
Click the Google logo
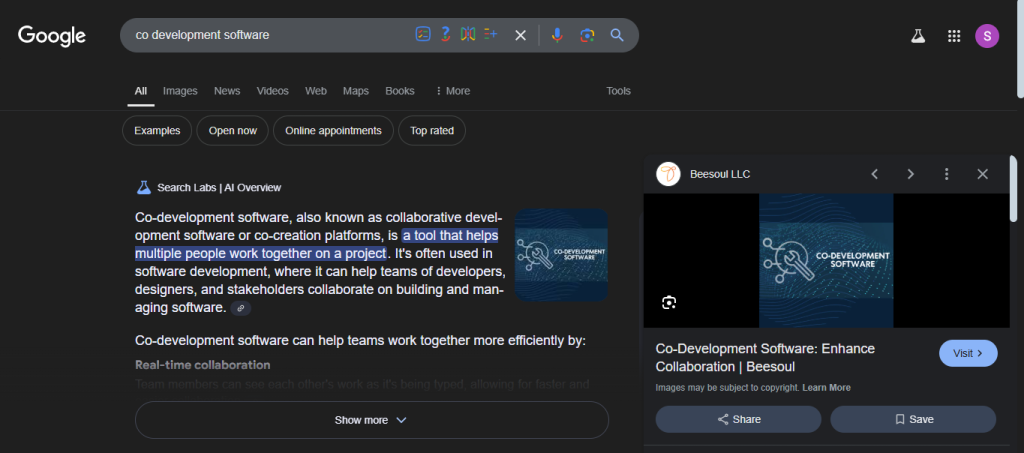point(52,36)
